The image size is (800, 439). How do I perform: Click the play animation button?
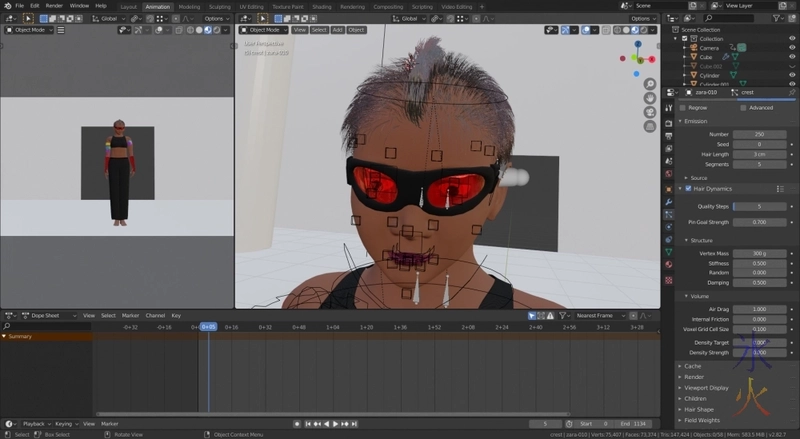[x=334, y=423]
